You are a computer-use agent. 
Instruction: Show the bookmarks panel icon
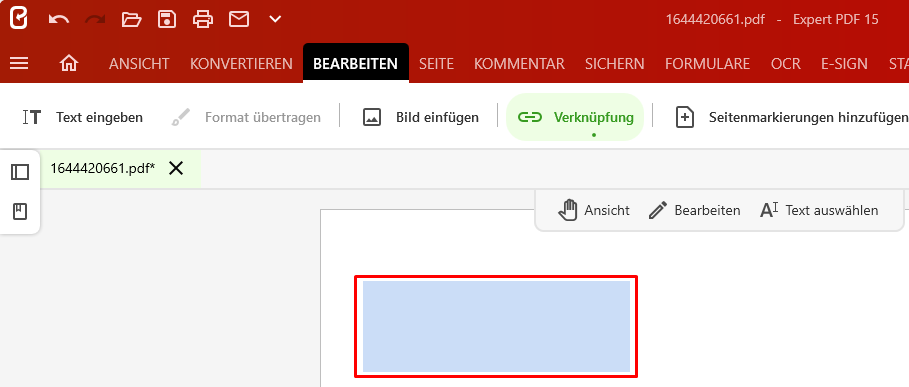(x=20, y=211)
